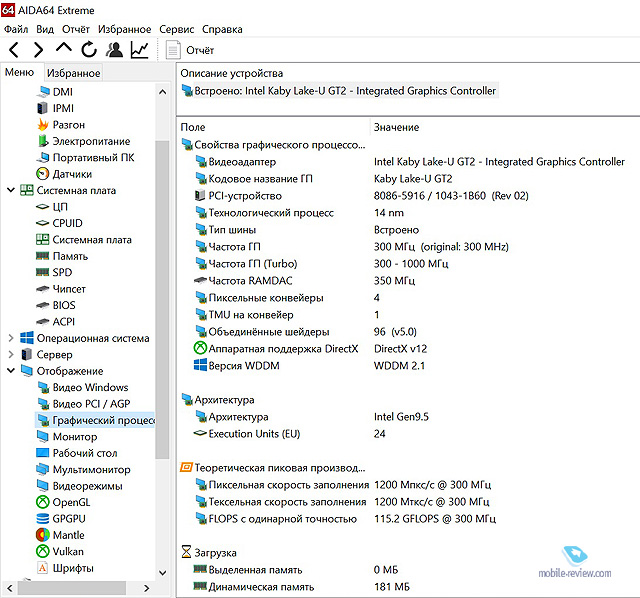Viewport: 640px width, 598px height.
Task: Open the Избранное menu
Action: pos(124,29)
